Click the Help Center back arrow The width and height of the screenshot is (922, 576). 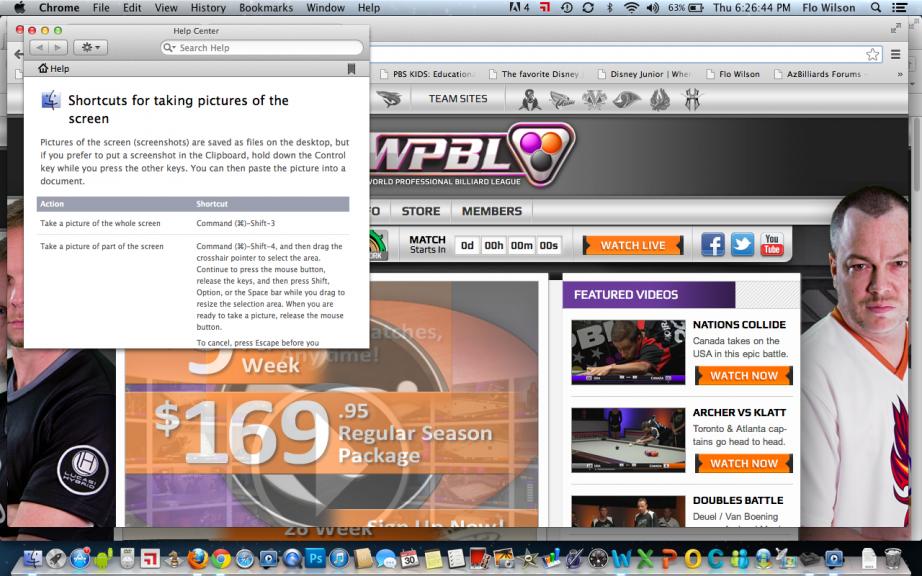point(39,48)
